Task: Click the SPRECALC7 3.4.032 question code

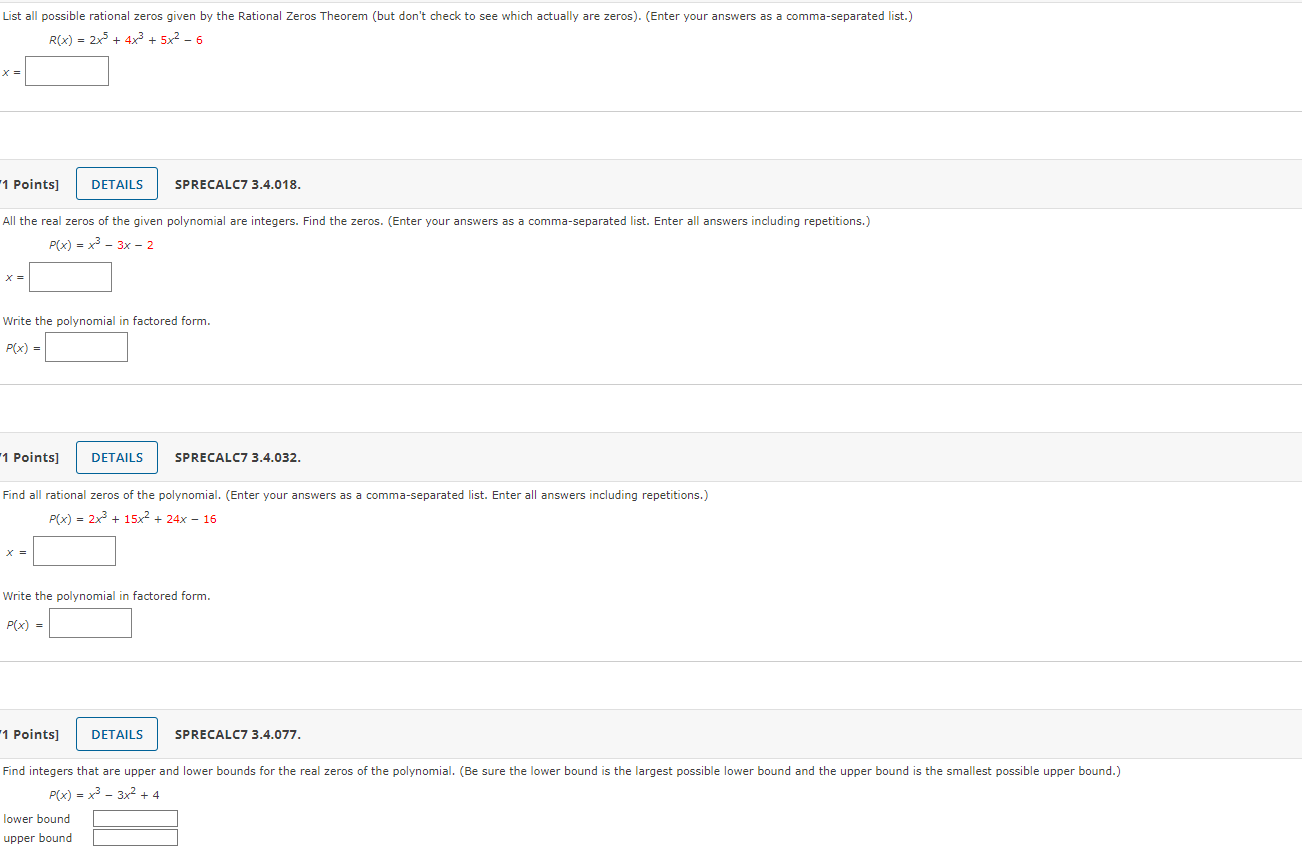Action: point(237,458)
